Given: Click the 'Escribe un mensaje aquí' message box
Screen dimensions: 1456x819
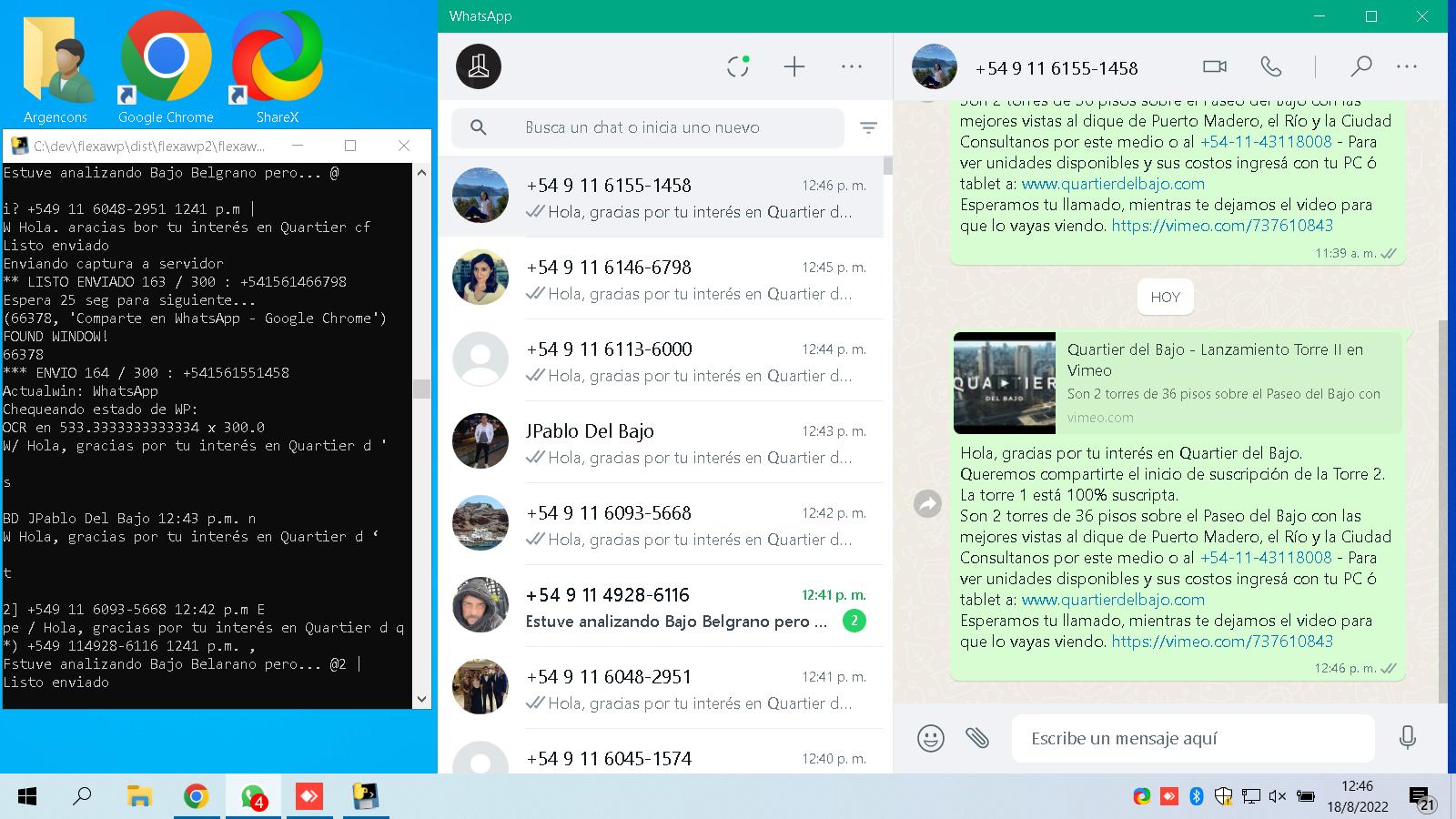Looking at the screenshot, I should click(1193, 738).
